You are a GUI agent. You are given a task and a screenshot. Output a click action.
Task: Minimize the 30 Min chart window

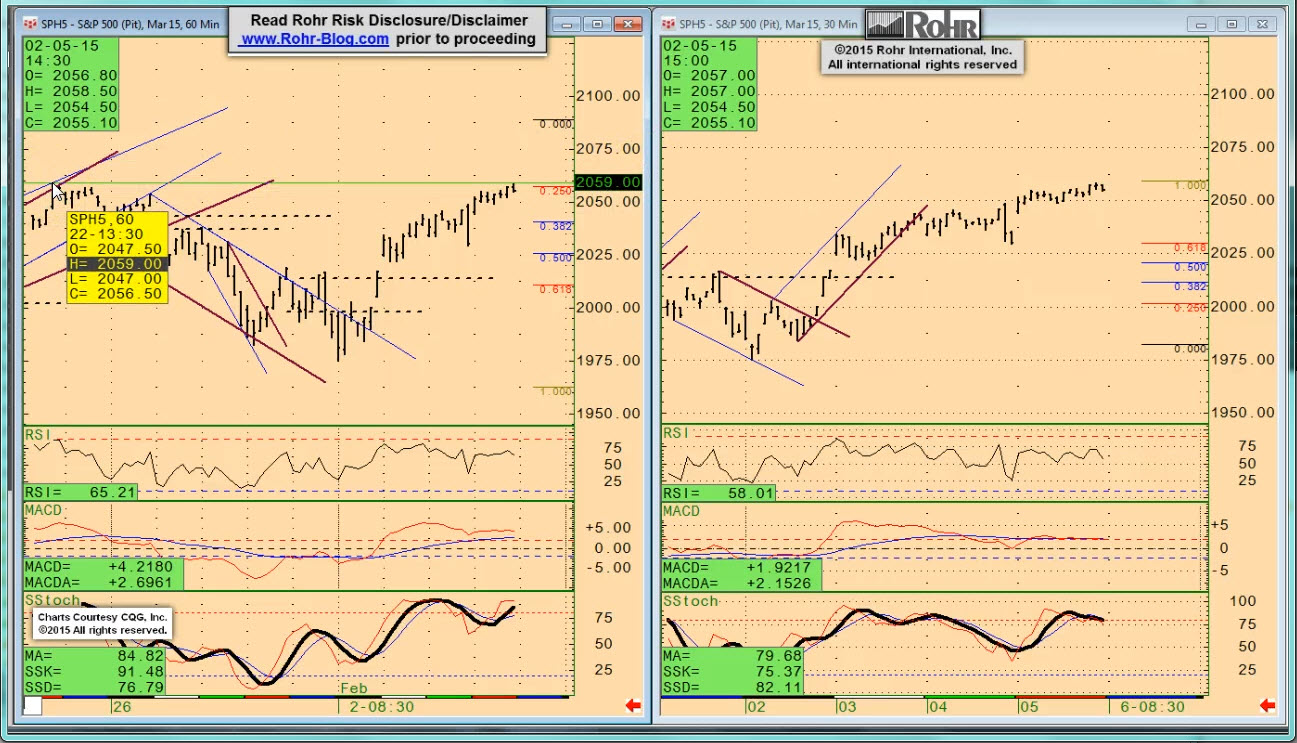click(x=1204, y=24)
